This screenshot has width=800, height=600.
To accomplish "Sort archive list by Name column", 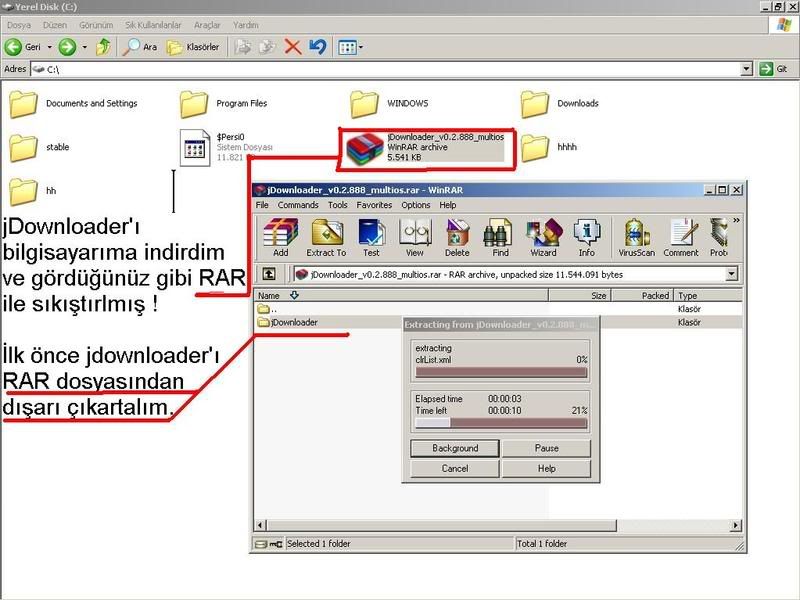I will (401, 295).
